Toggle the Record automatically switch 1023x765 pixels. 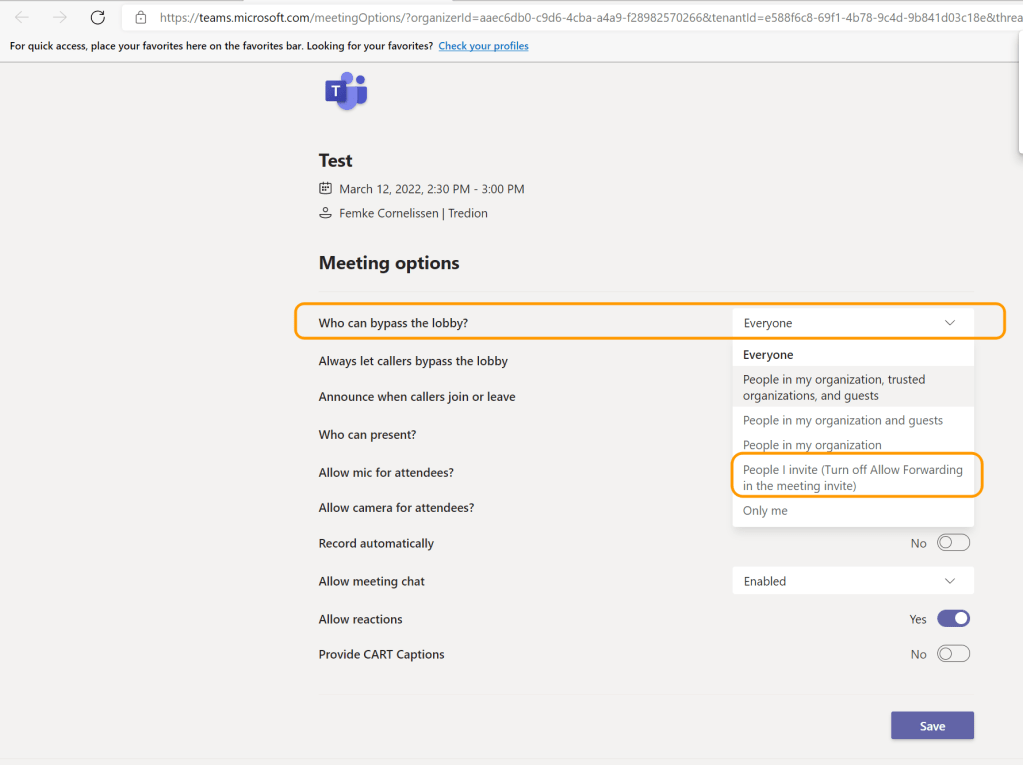coord(952,543)
